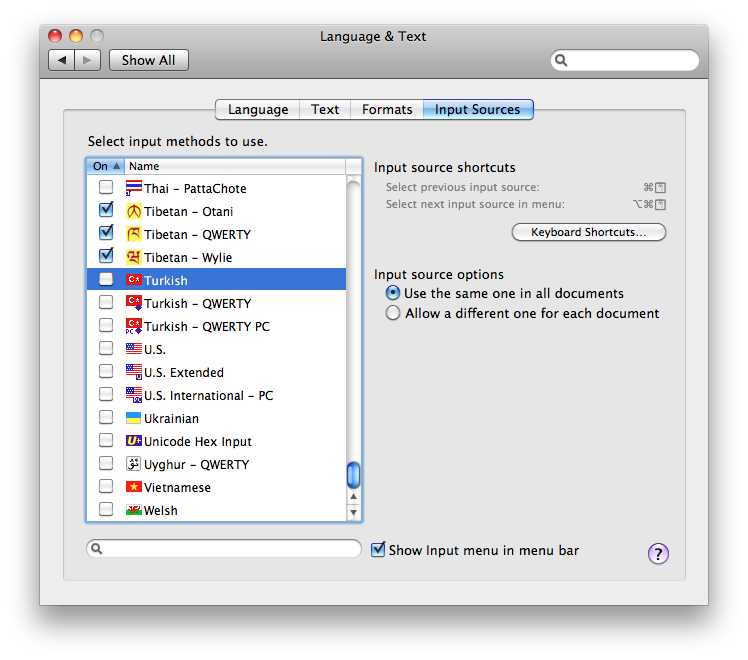Screen dimensions: 748x660
Task: Switch to the Formats tab
Action: (387, 110)
